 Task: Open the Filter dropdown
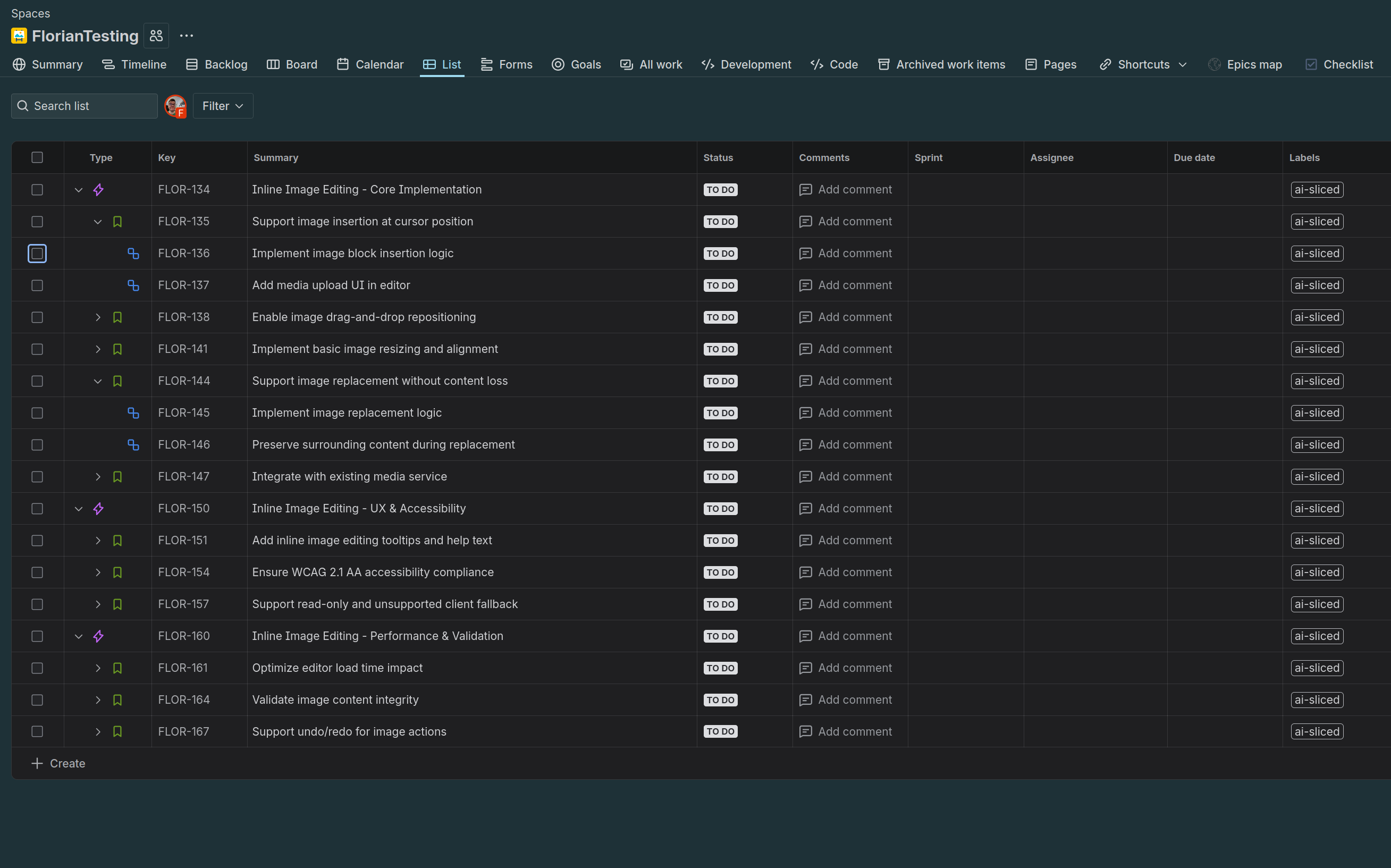pos(223,106)
